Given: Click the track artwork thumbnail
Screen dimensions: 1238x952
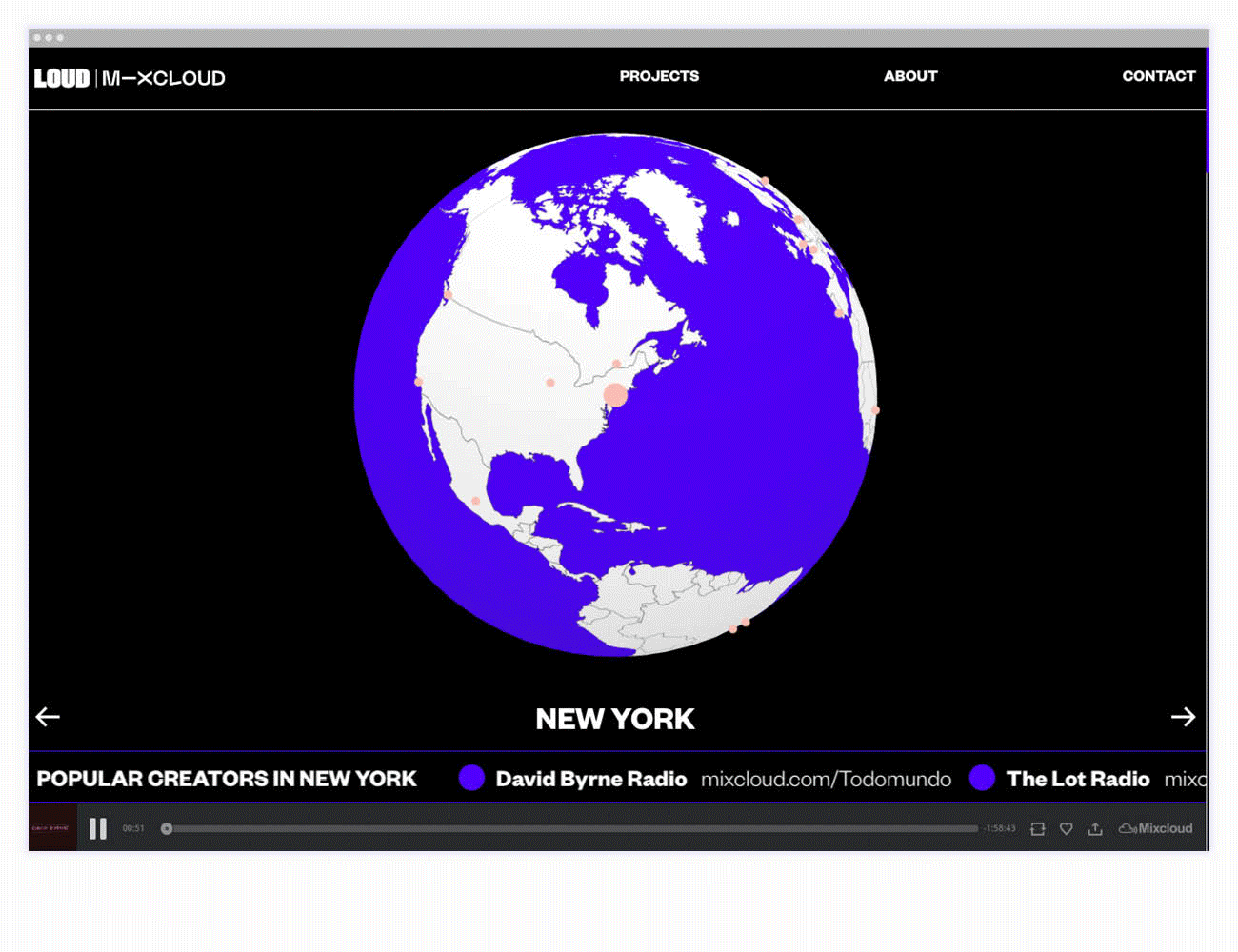Looking at the screenshot, I should click(x=52, y=828).
